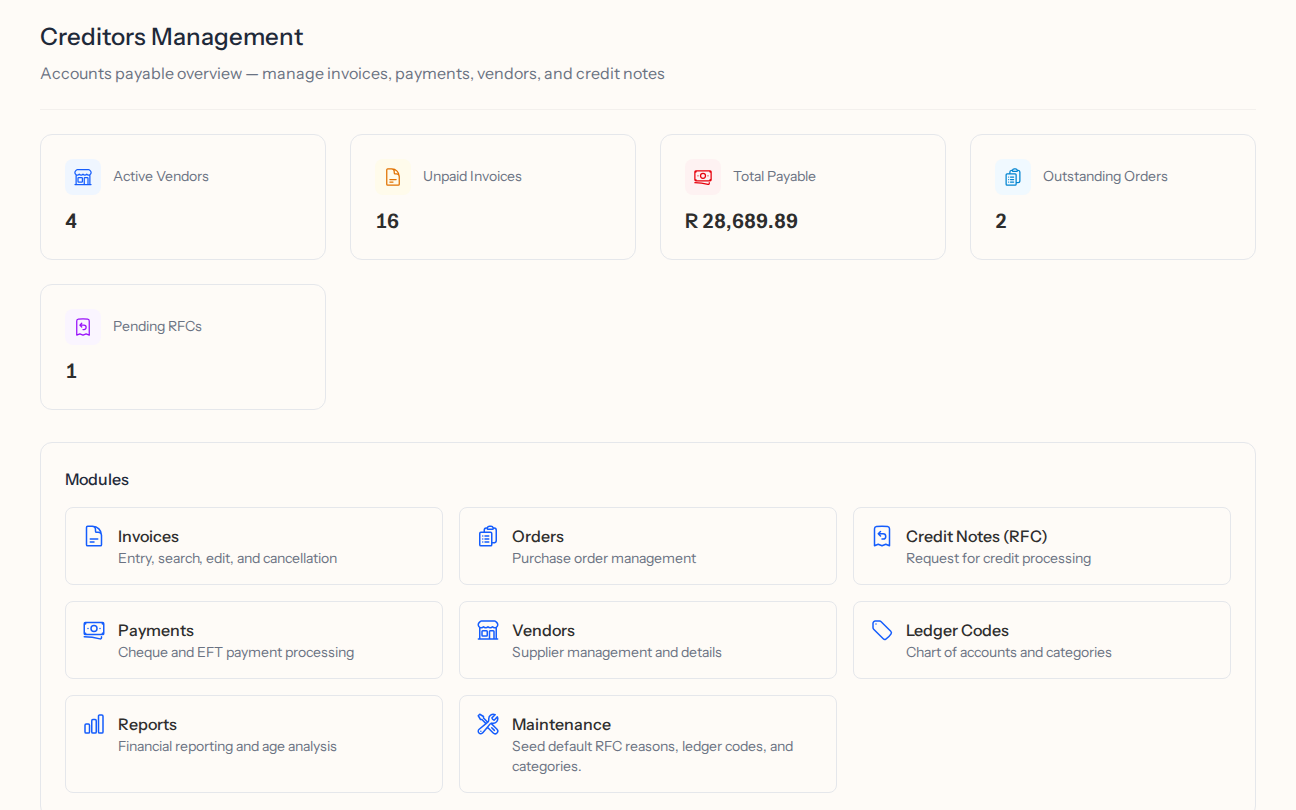Click the Unpaid Invoices count 16
The image size is (1296, 810).
[387, 221]
